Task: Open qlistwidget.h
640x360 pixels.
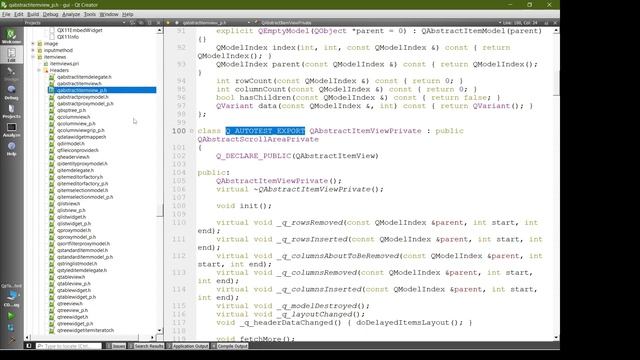Action: tap(71, 217)
